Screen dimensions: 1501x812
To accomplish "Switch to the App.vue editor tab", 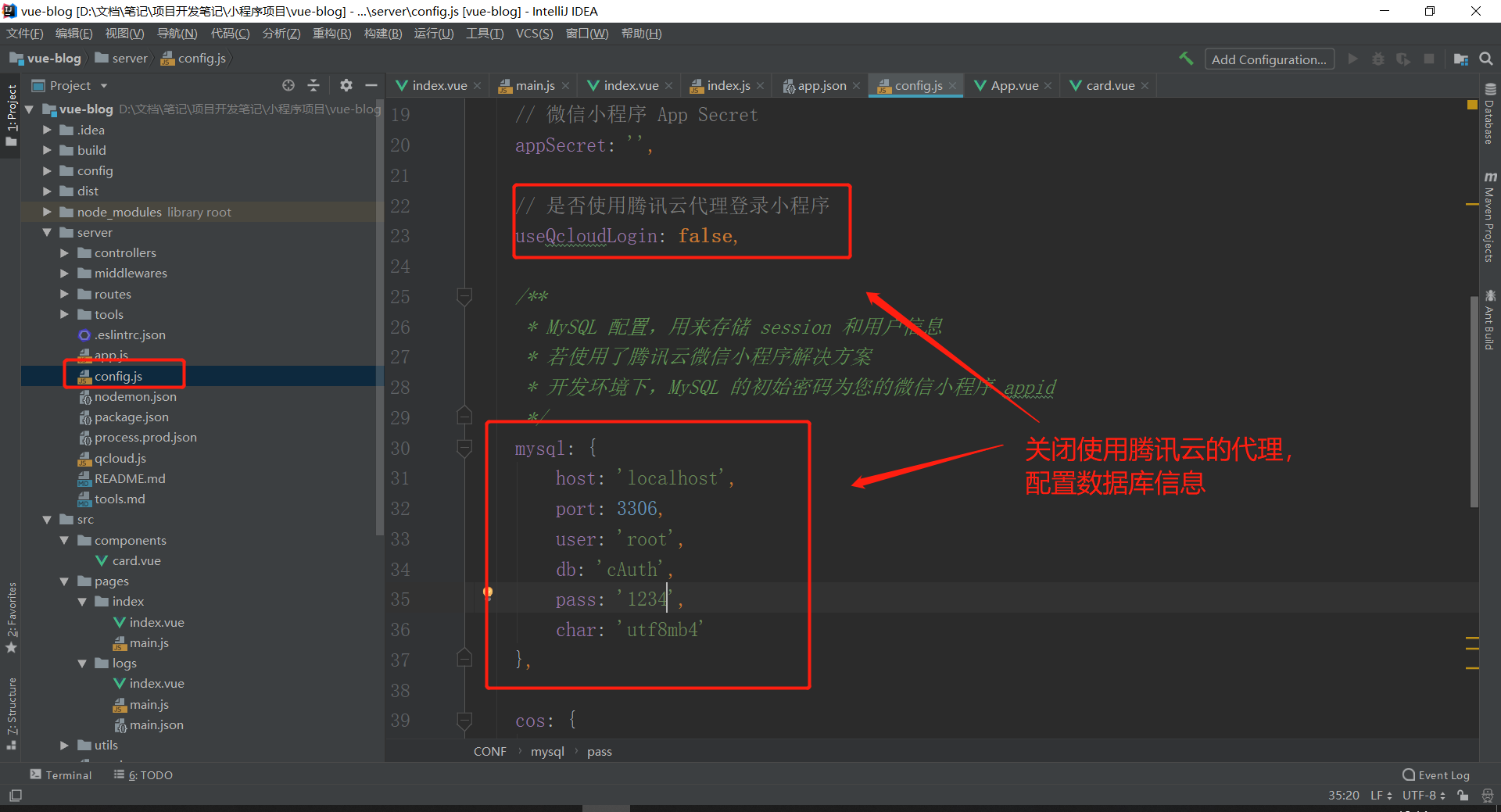I will click(x=1014, y=86).
